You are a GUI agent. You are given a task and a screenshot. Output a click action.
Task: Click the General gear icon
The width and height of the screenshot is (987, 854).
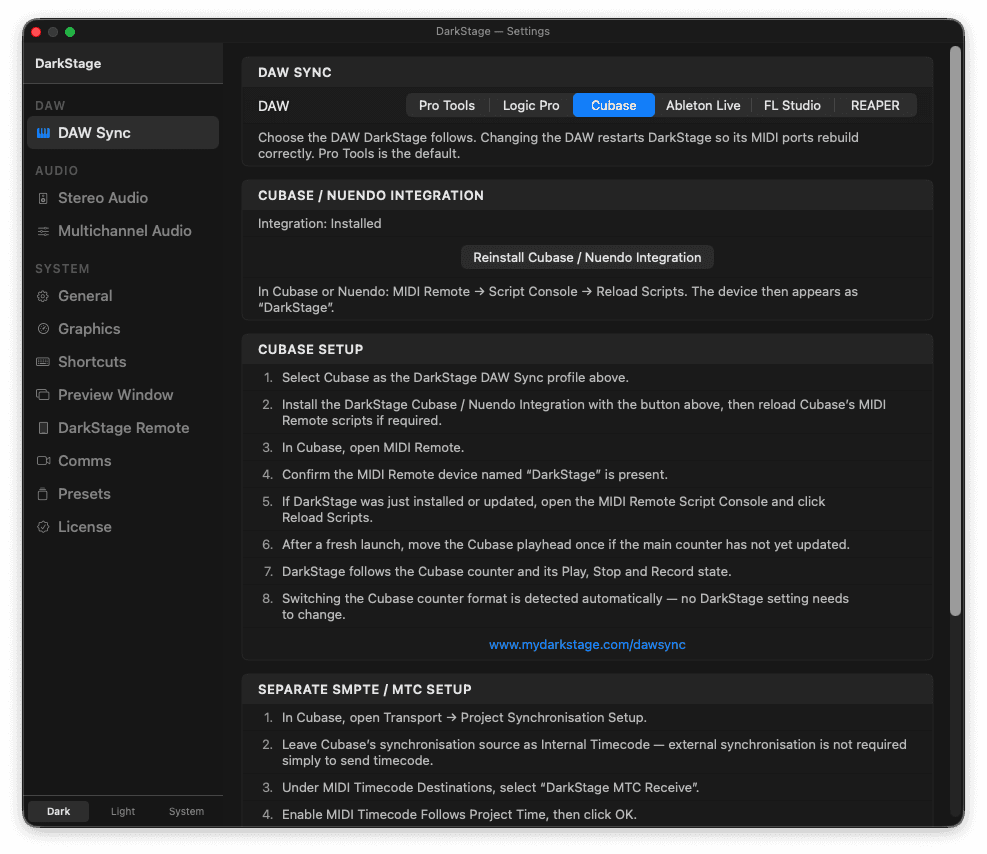click(43, 296)
